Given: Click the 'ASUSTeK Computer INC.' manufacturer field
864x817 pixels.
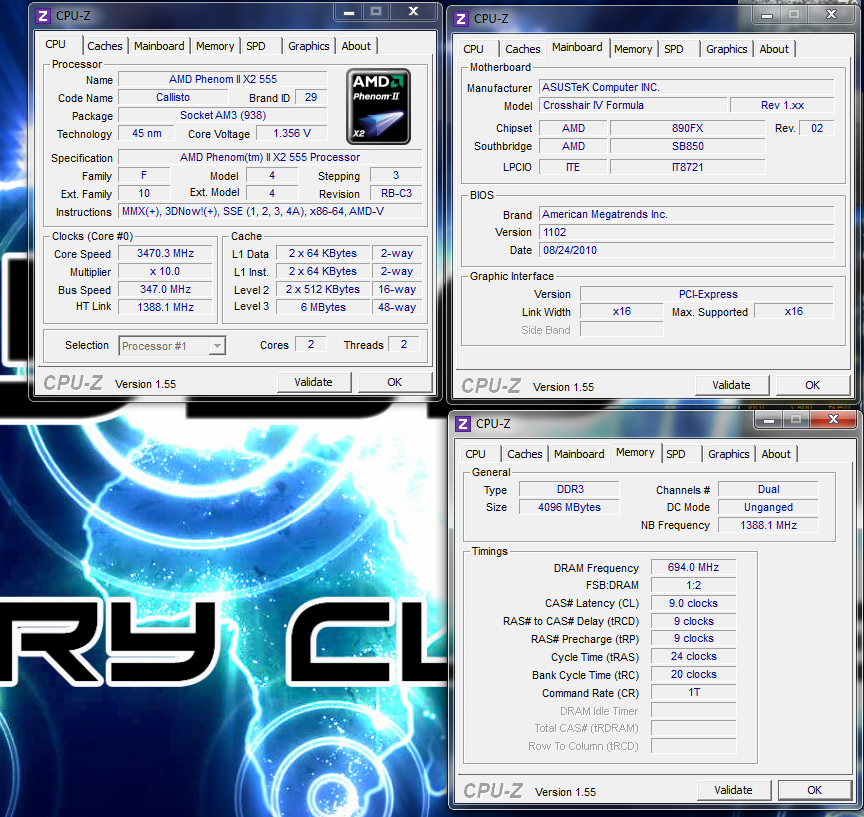Looking at the screenshot, I should tap(687, 88).
